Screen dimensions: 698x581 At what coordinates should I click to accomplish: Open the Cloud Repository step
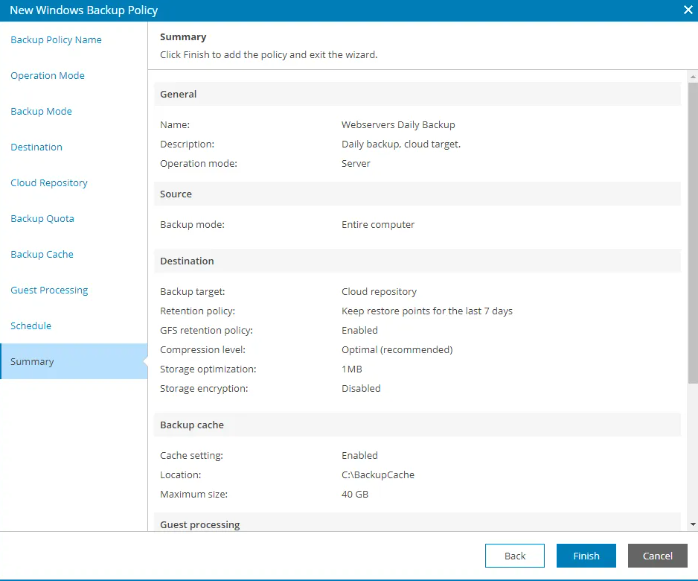[49, 183]
